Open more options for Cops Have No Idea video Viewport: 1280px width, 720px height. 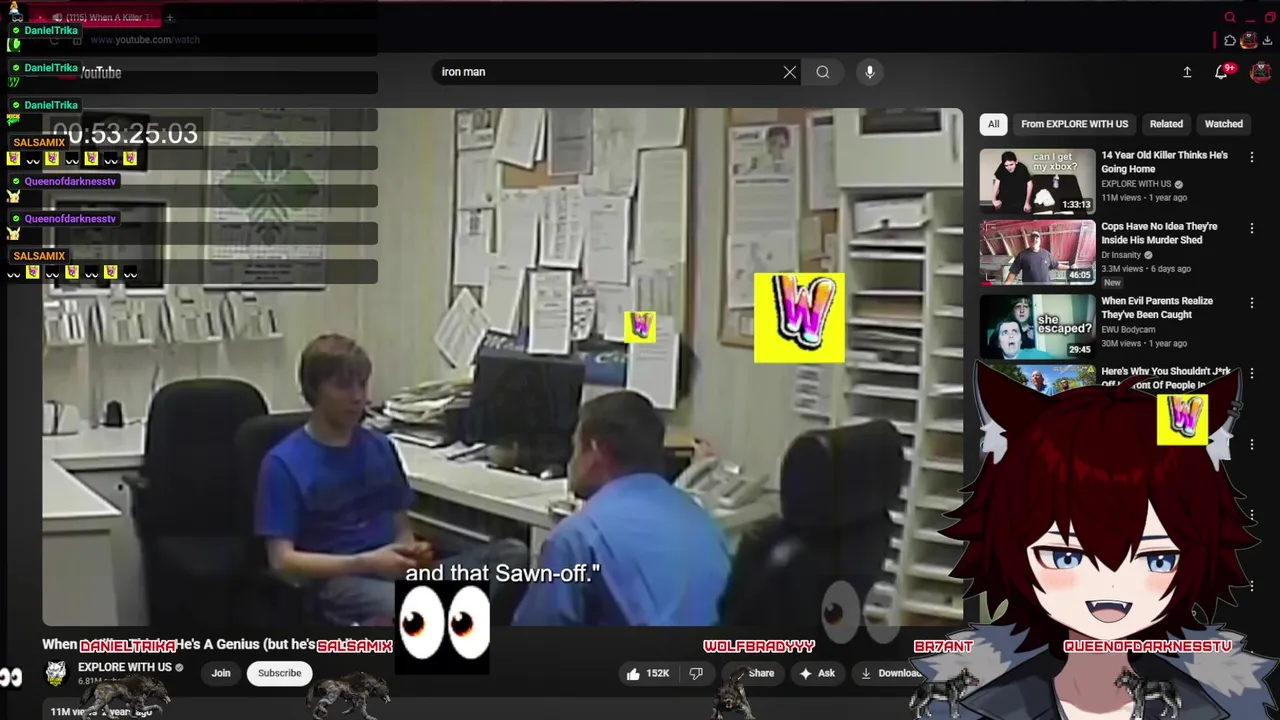[1251, 228]
